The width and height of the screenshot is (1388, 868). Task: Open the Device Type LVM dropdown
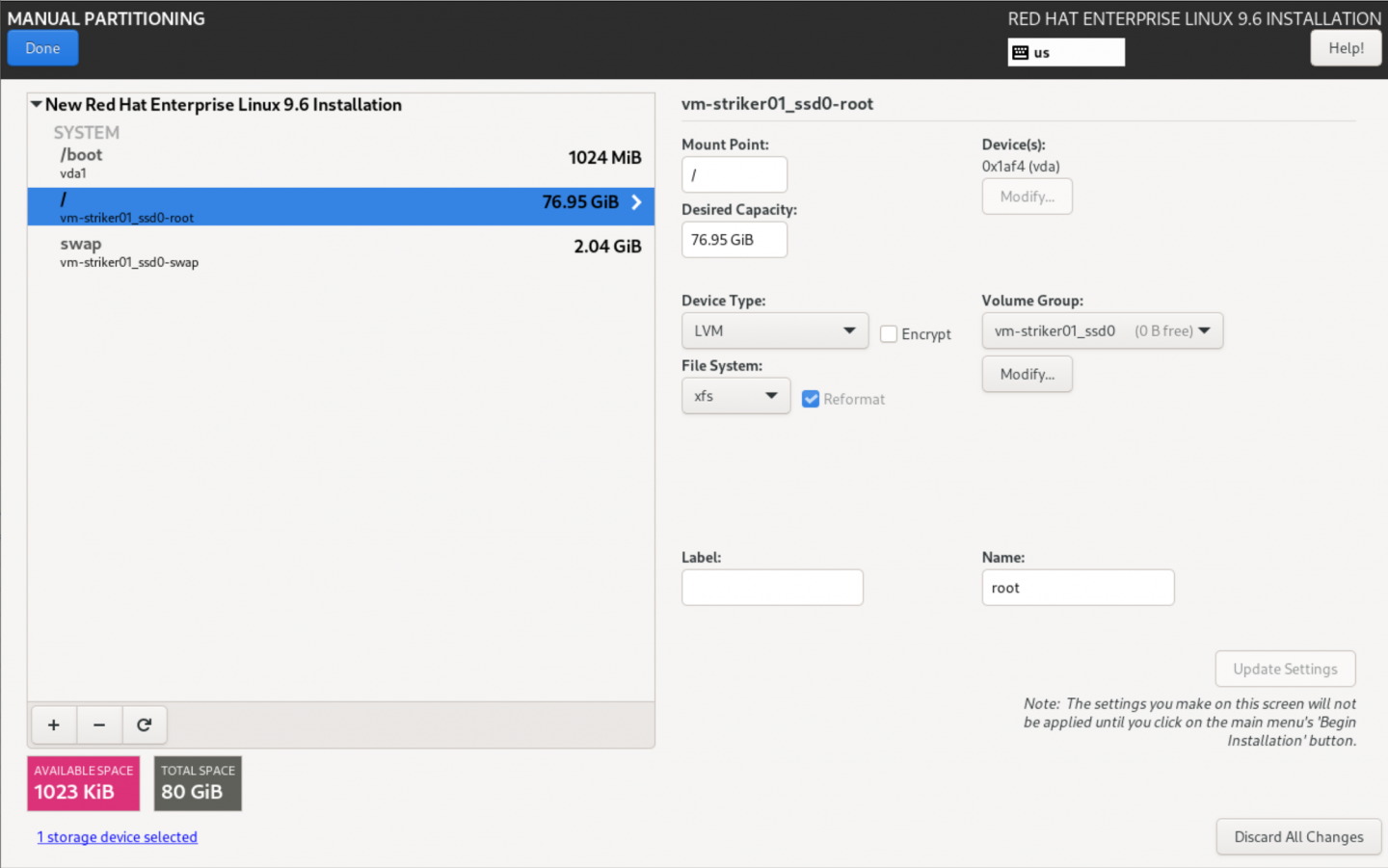(774, 330)
